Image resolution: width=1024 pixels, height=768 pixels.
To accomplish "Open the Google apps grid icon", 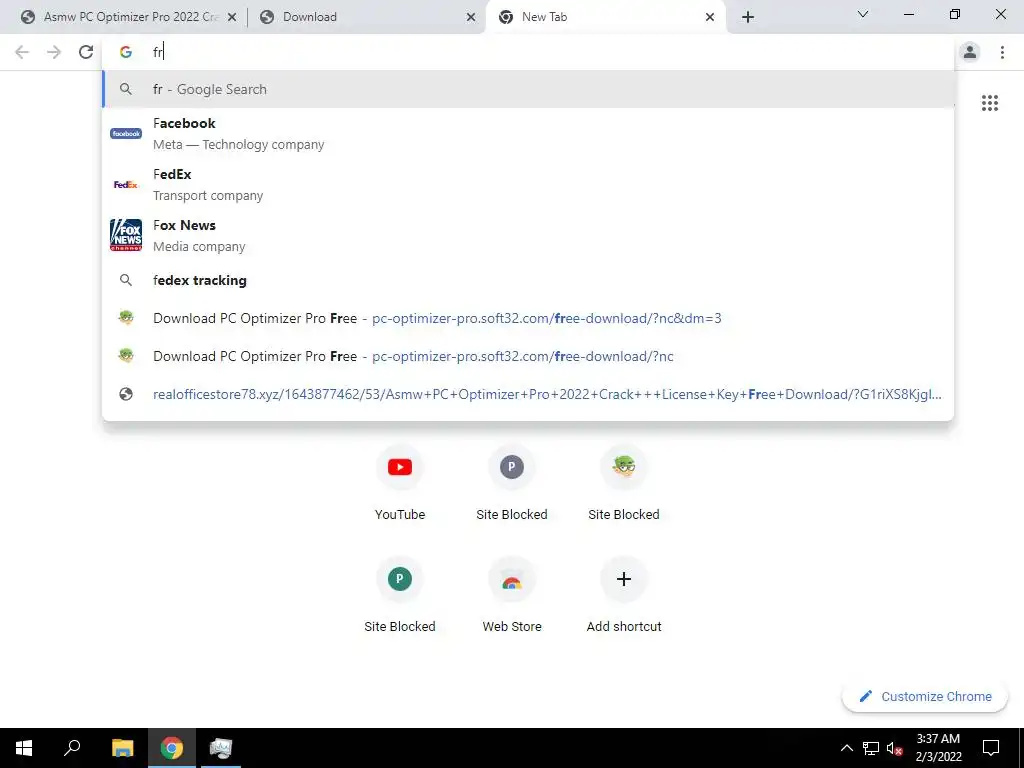I will (x=990, y=103).
